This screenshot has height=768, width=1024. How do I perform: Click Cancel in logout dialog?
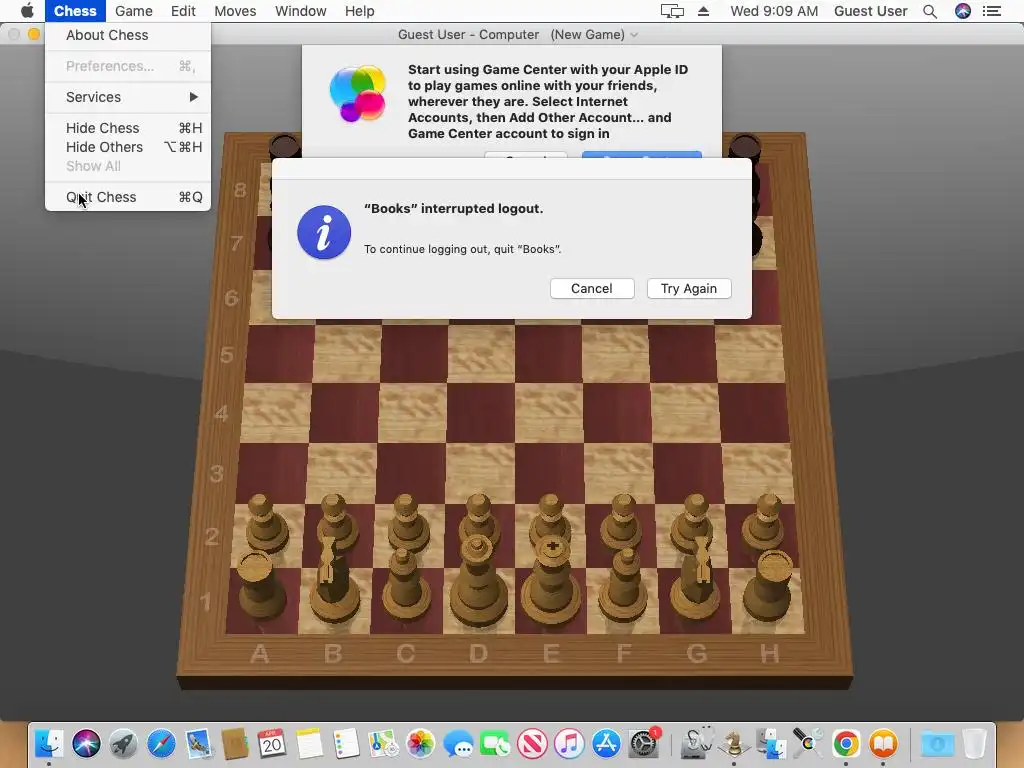pos(592,289)
